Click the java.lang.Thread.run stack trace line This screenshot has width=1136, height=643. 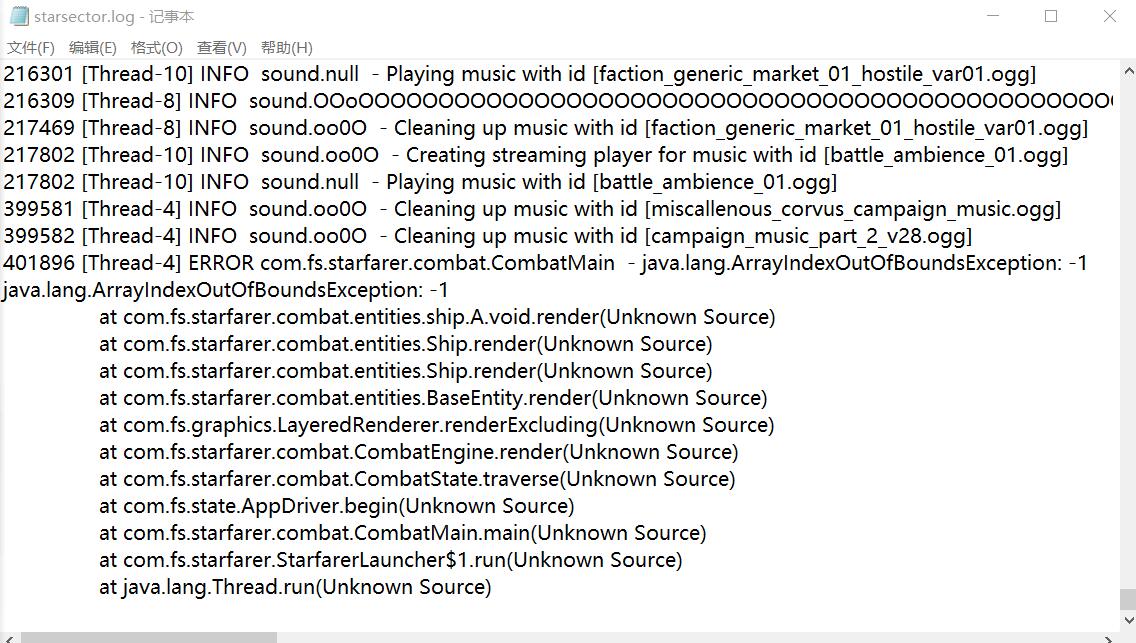coord(295,587)
